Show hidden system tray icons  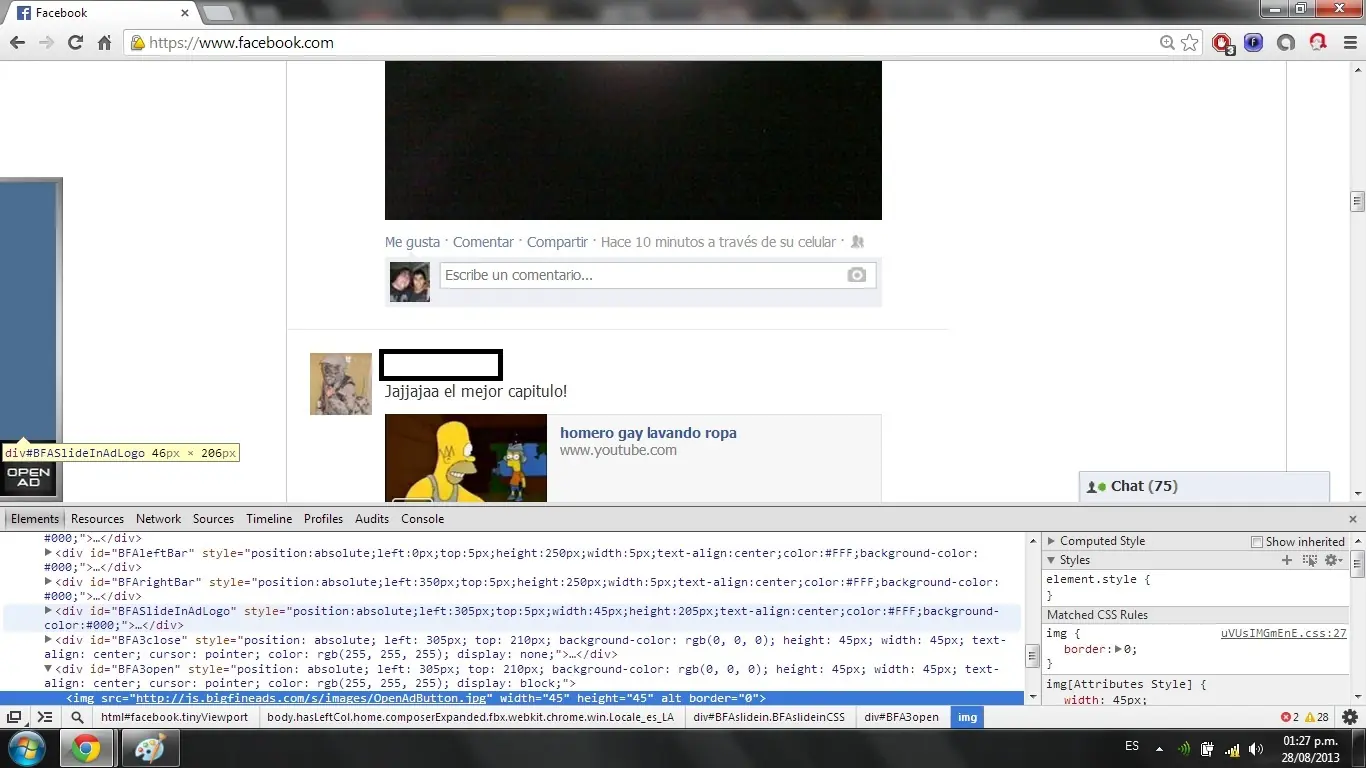point(1160,749)
